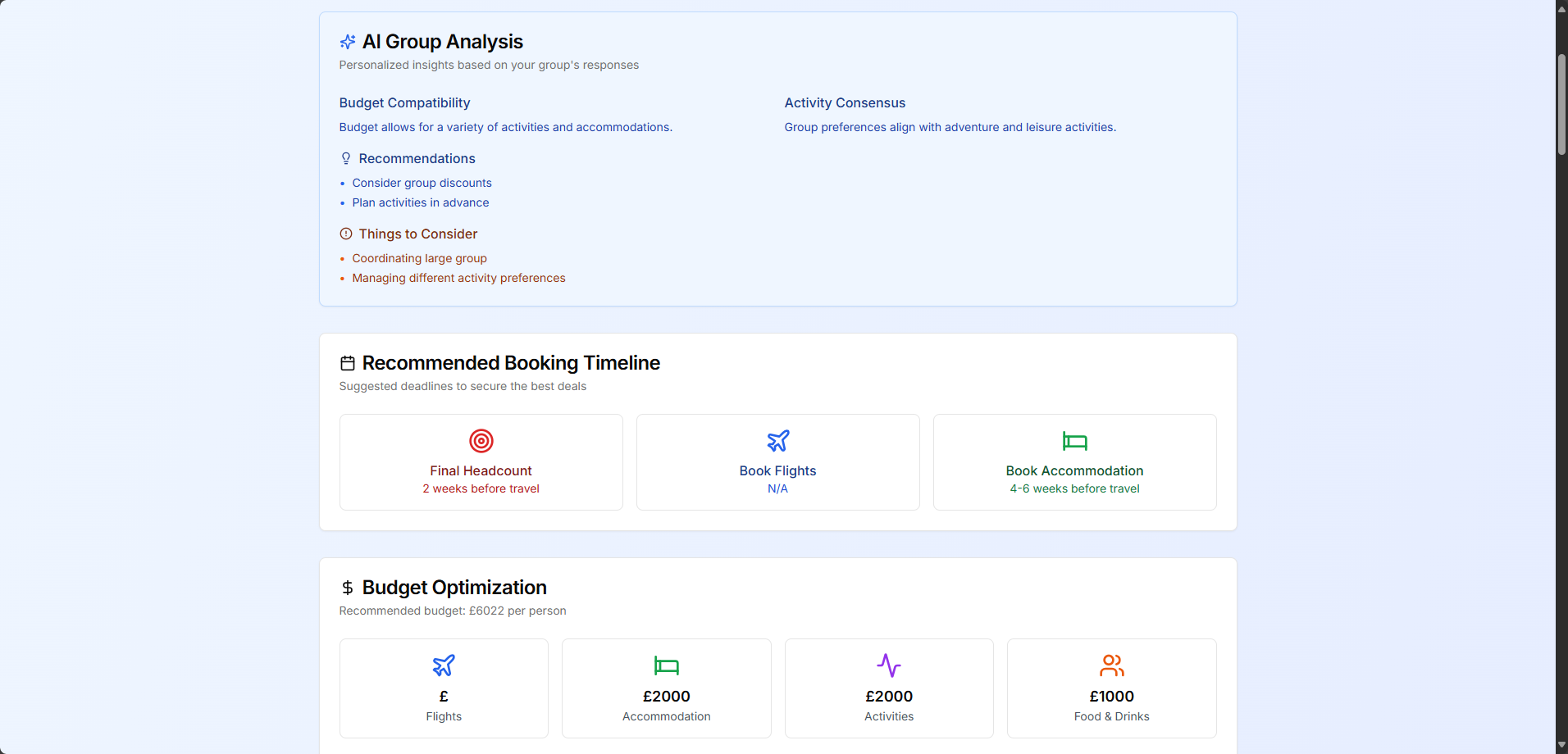Click the Flights label in budget card

[444, 716]
